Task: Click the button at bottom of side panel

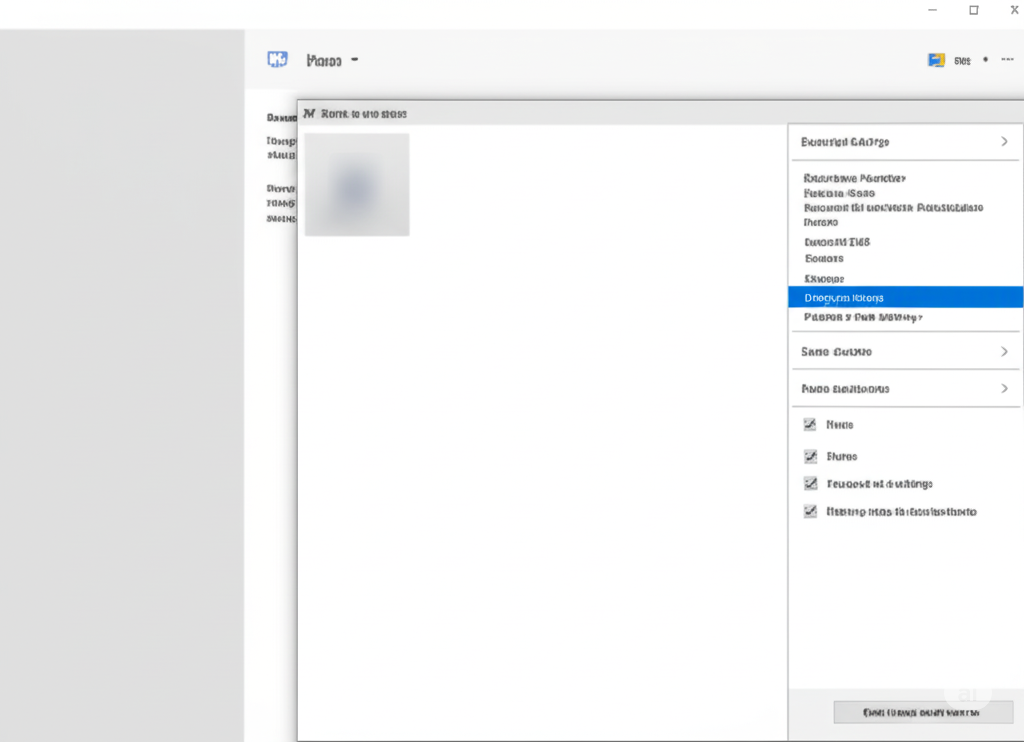Action: coord(923,712)
